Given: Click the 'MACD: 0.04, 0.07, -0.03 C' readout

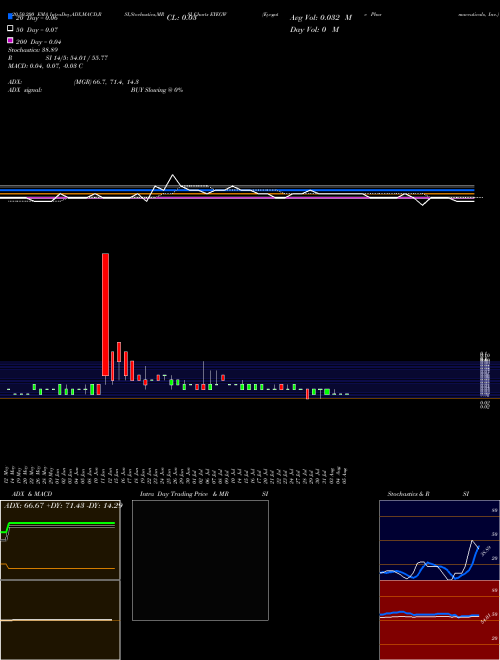Looking at the screenshot, I should 45,66.
